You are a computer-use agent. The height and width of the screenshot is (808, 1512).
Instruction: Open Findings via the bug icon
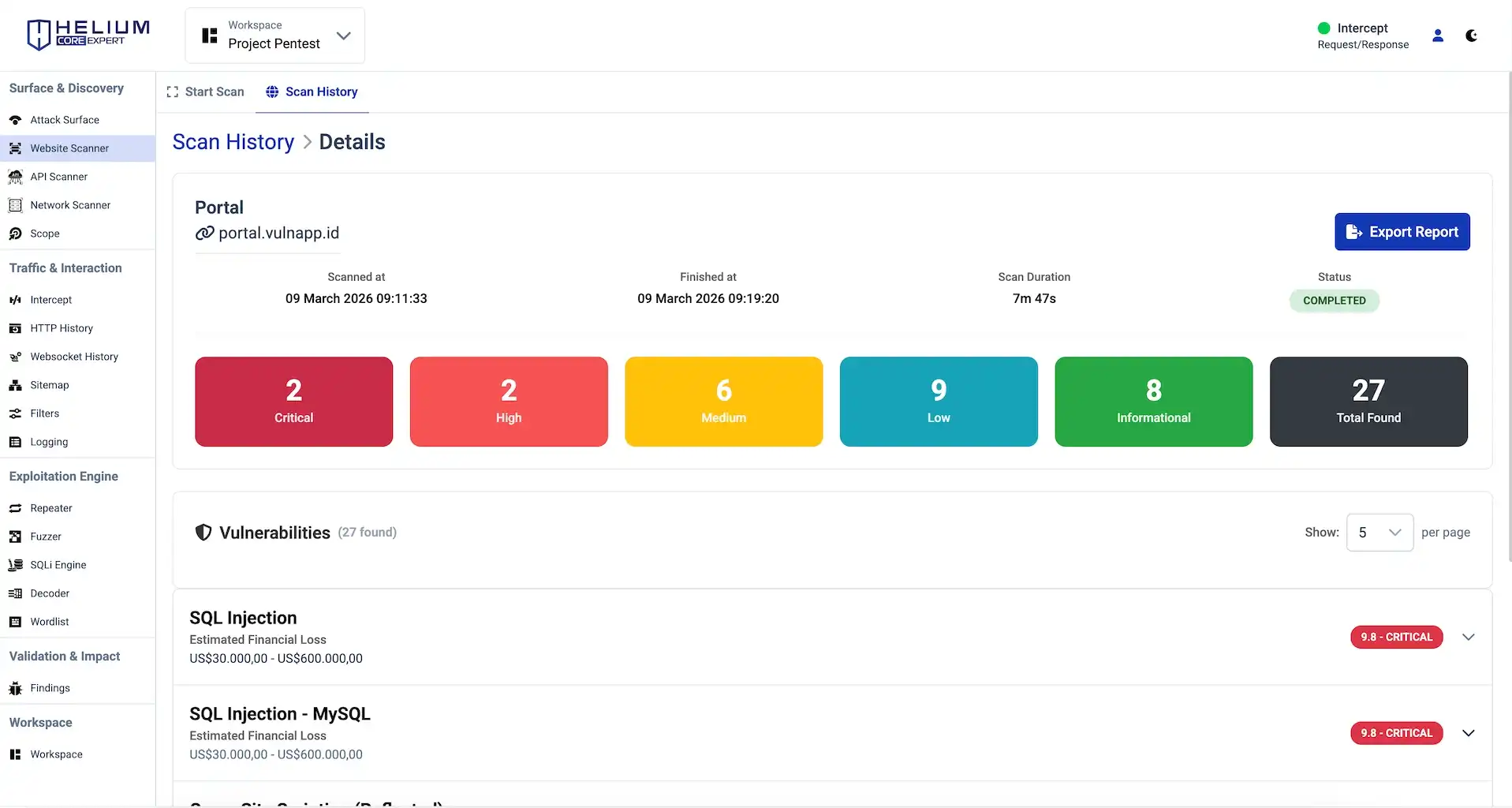pos(15,688)
